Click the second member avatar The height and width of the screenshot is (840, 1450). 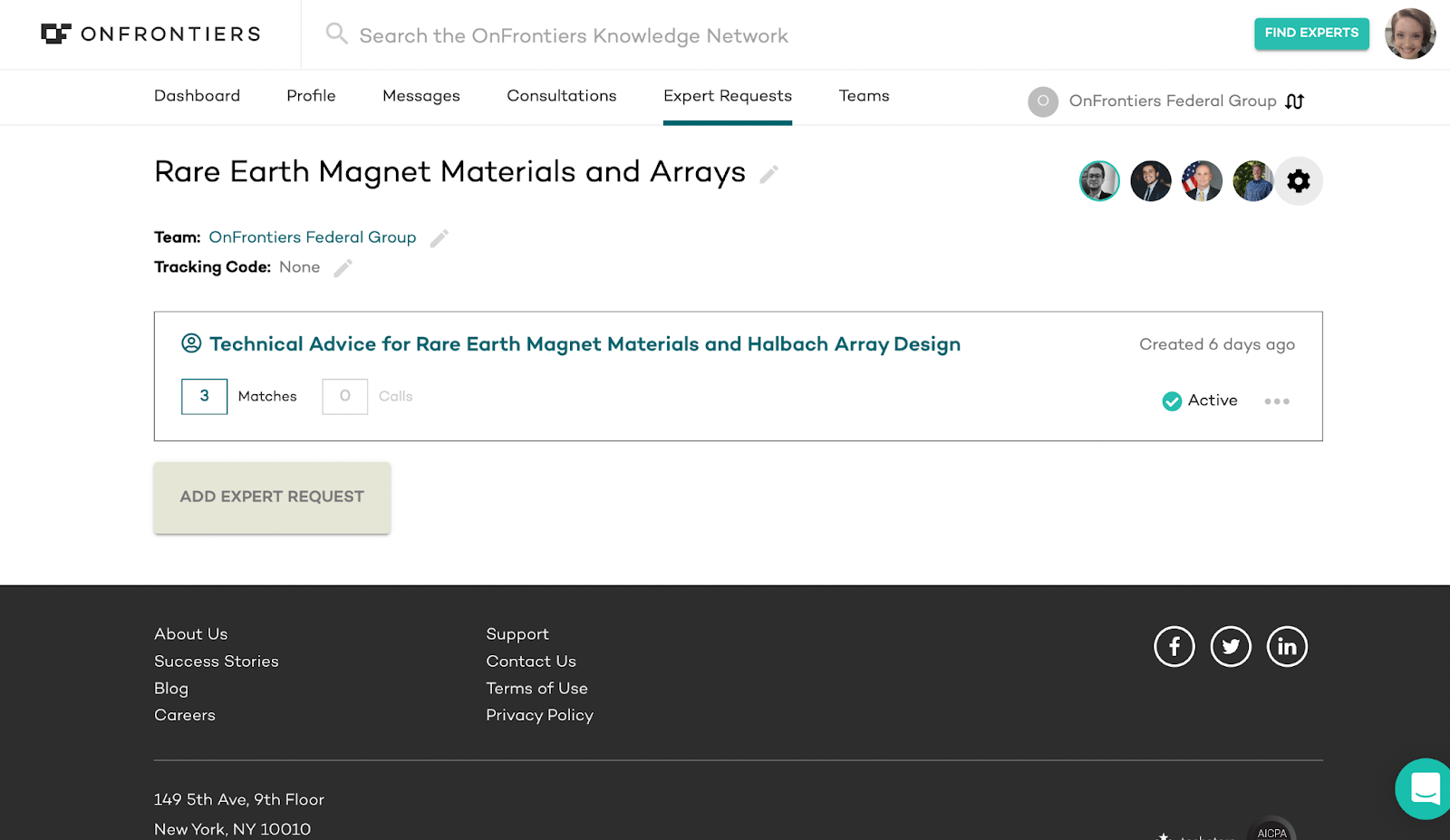coord(1151,181)
